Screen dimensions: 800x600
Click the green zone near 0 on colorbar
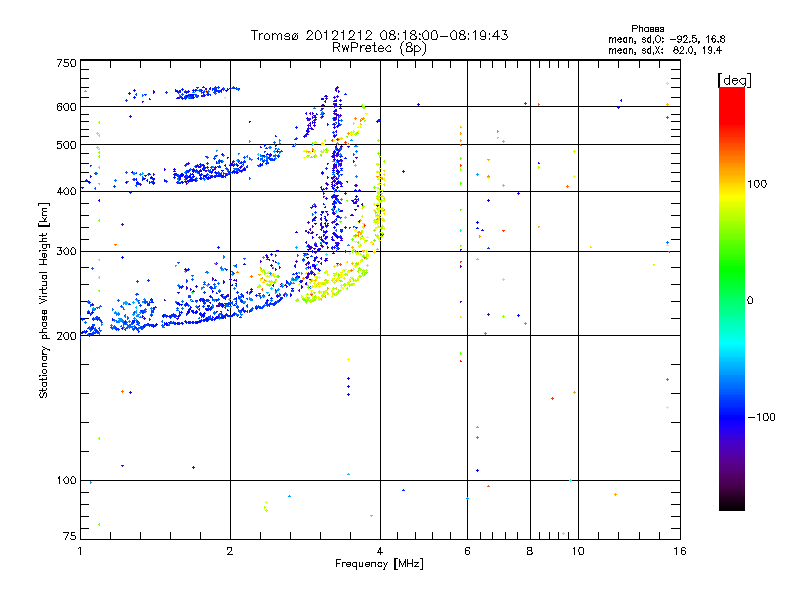[x=732, y=300]
